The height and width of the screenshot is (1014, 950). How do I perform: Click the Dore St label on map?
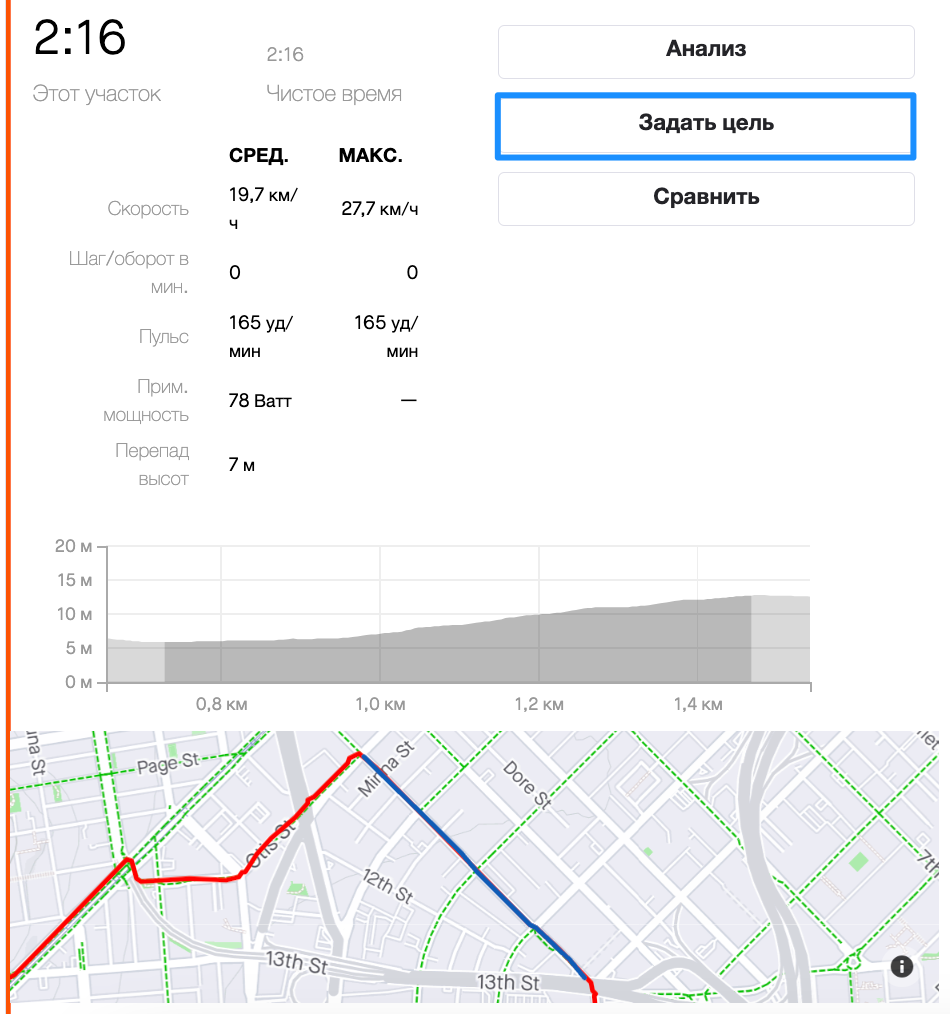(x=527, y=785)
